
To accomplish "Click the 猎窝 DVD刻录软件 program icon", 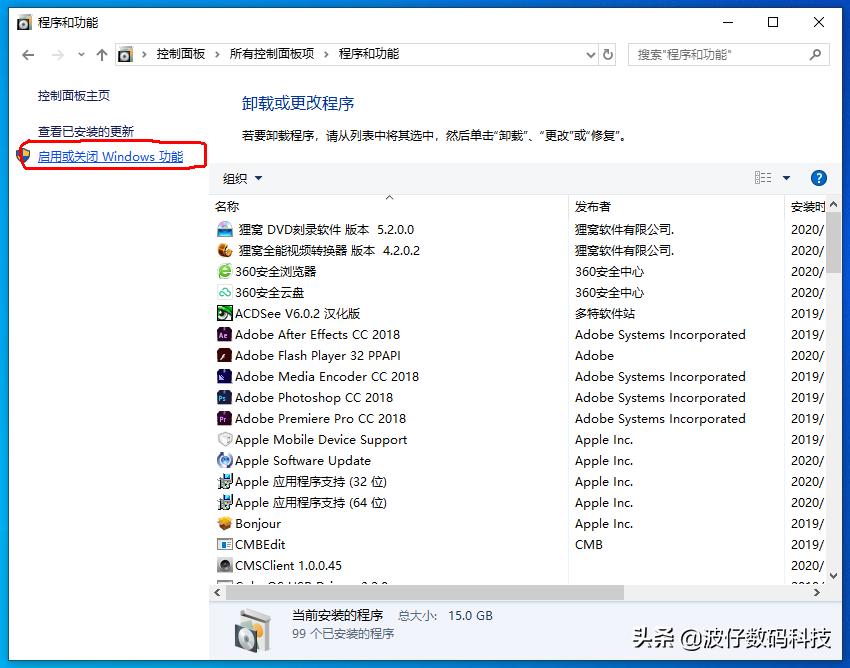I will pyautogui.click(x=225, y=229).
